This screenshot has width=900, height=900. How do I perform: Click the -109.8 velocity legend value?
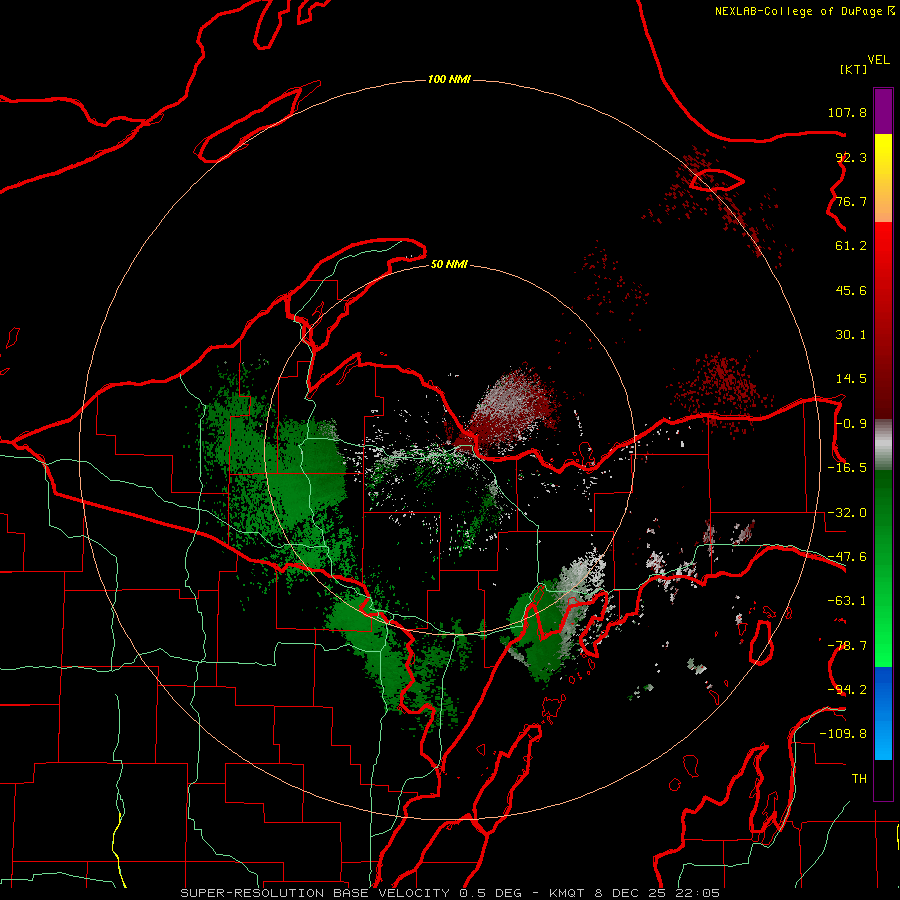click(x=843, y=734)
